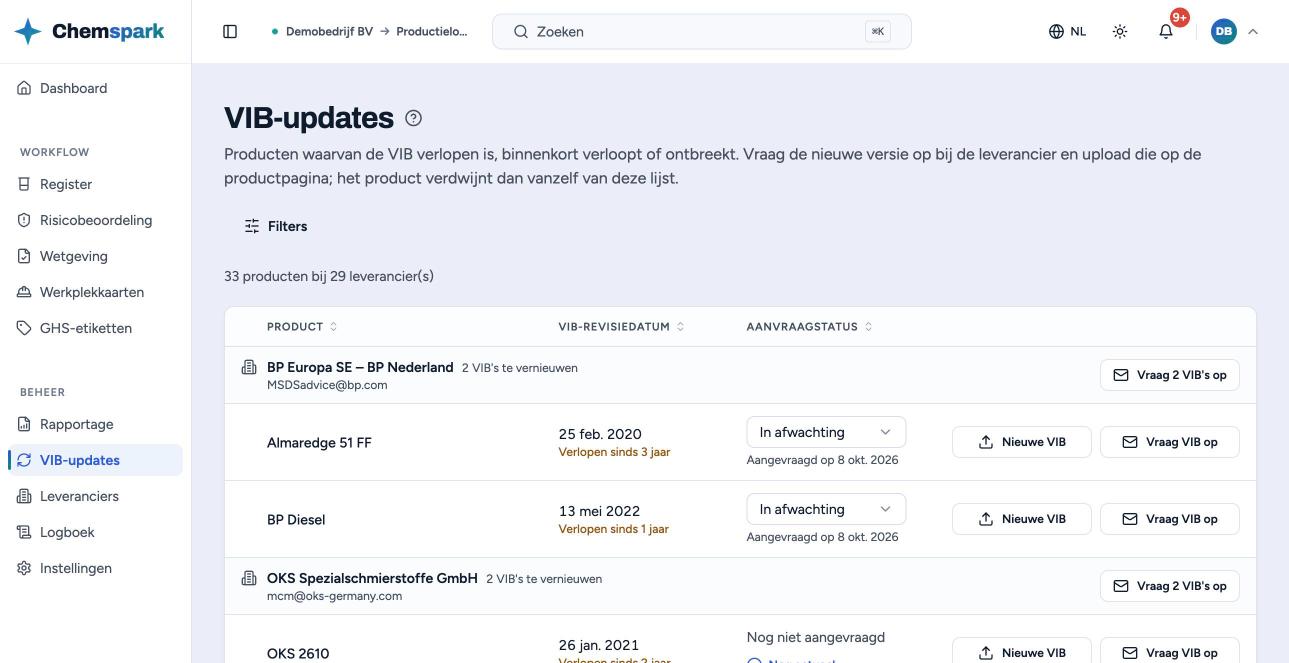Open Instellingen in the sidebar

[x=95, y=568]
